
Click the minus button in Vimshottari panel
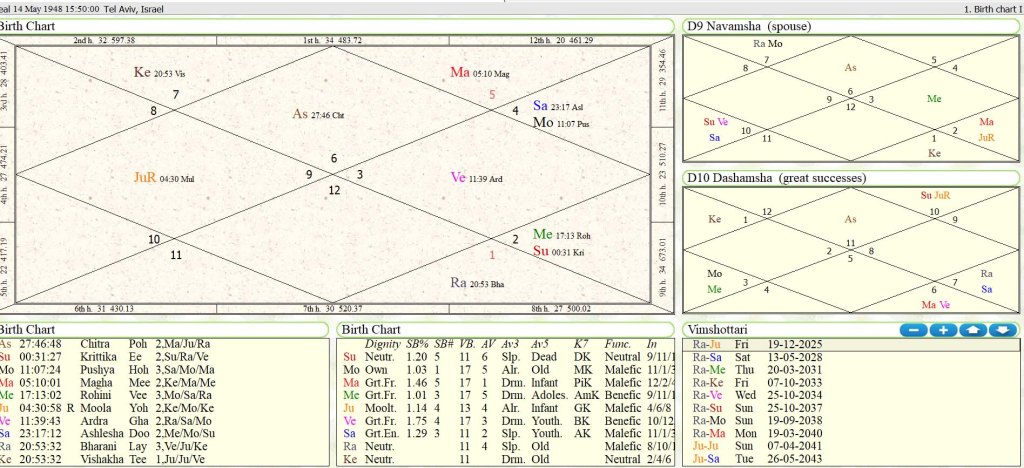(912, 329)
